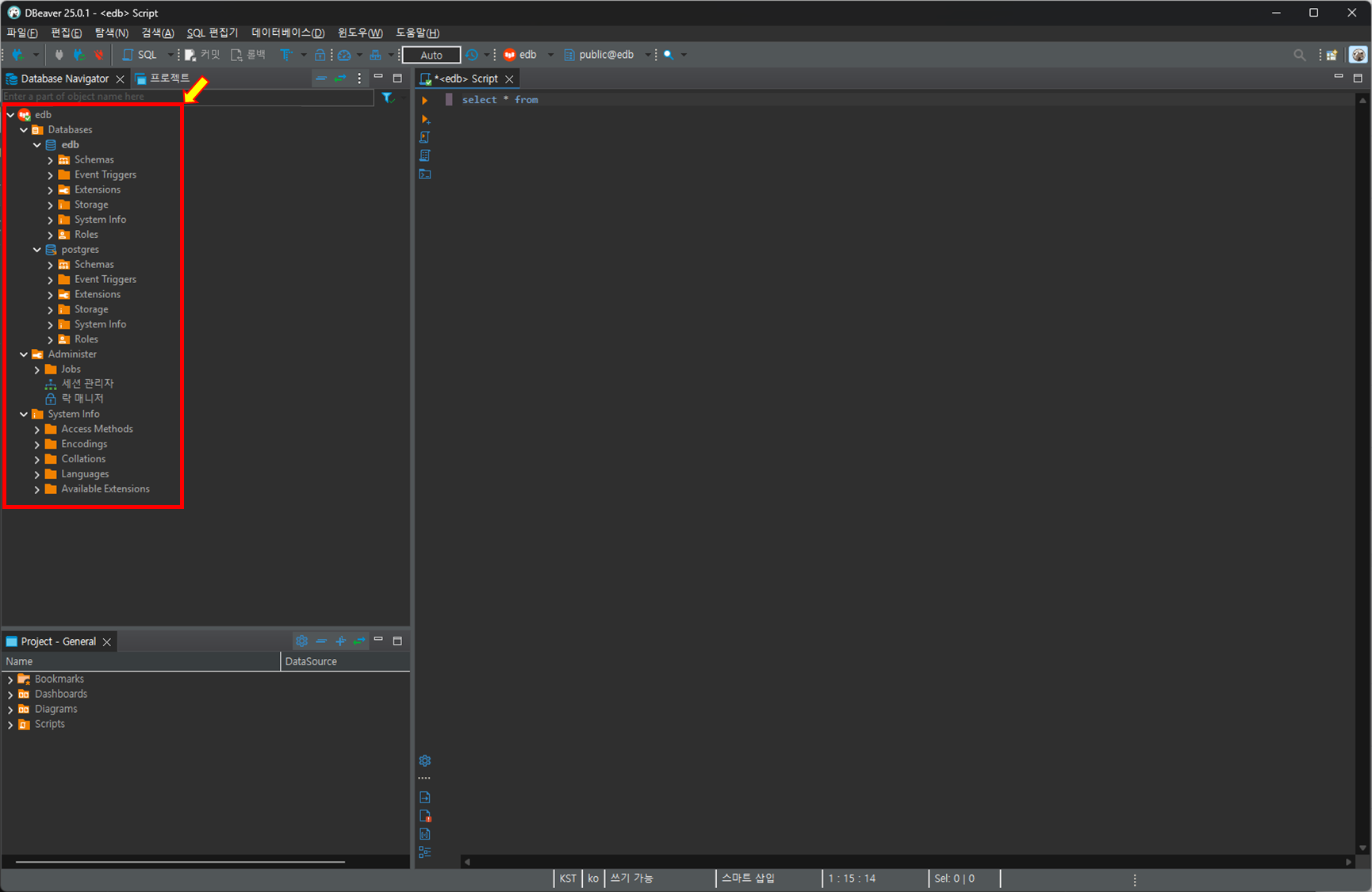Expand the Scripts folder in Project panel
1372x892 pixels.
(x=10, y=725)
